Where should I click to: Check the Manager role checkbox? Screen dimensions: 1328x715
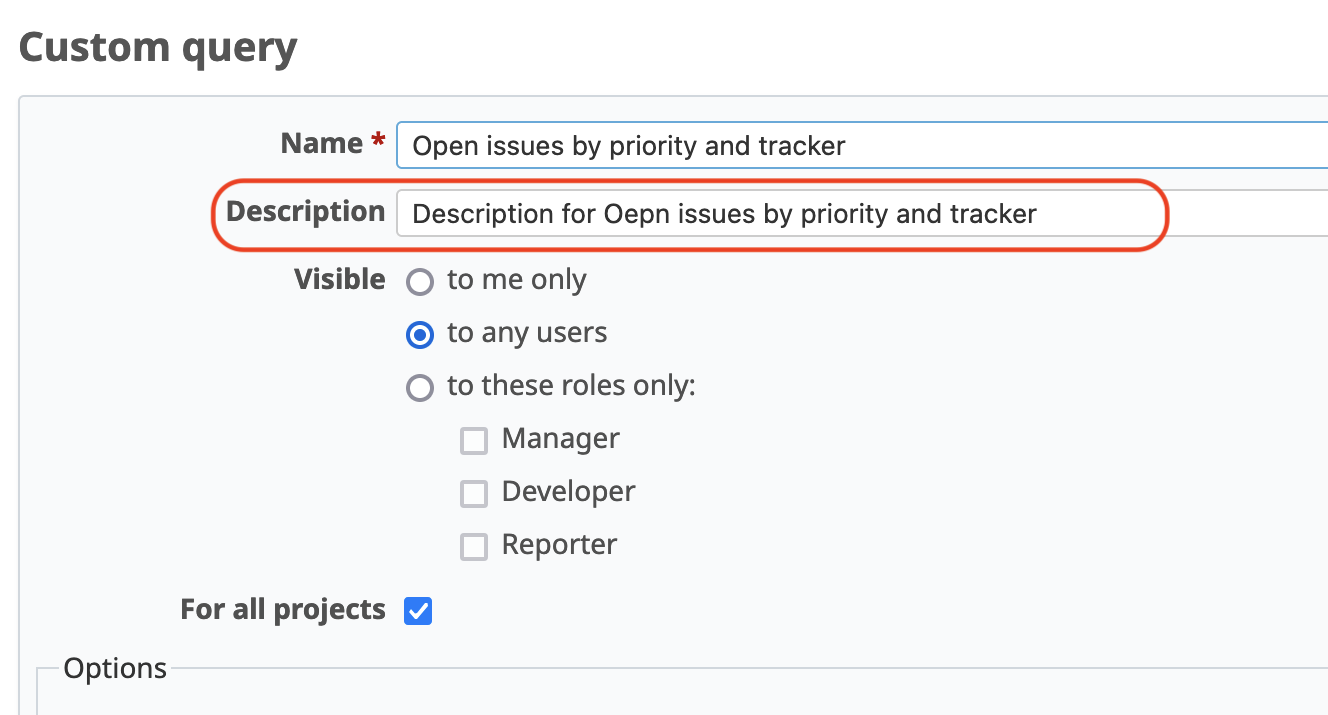474,440
